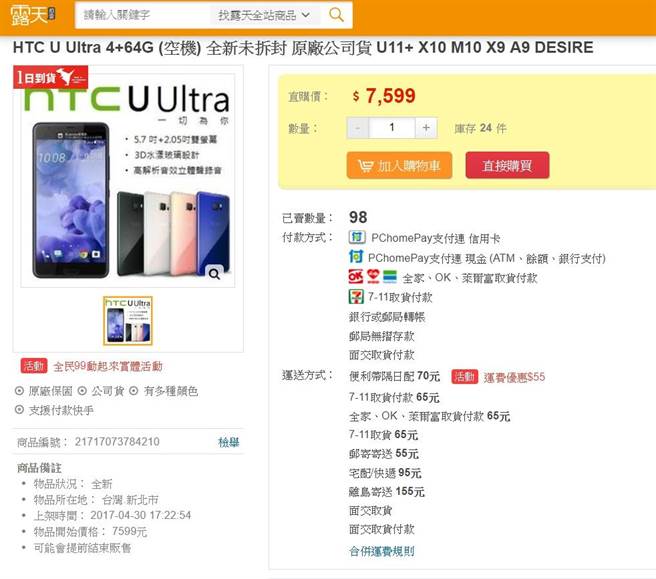This screenshot has width=656, height=579.
Task: Click the search keyword input field
Action: tap(143, 15)
